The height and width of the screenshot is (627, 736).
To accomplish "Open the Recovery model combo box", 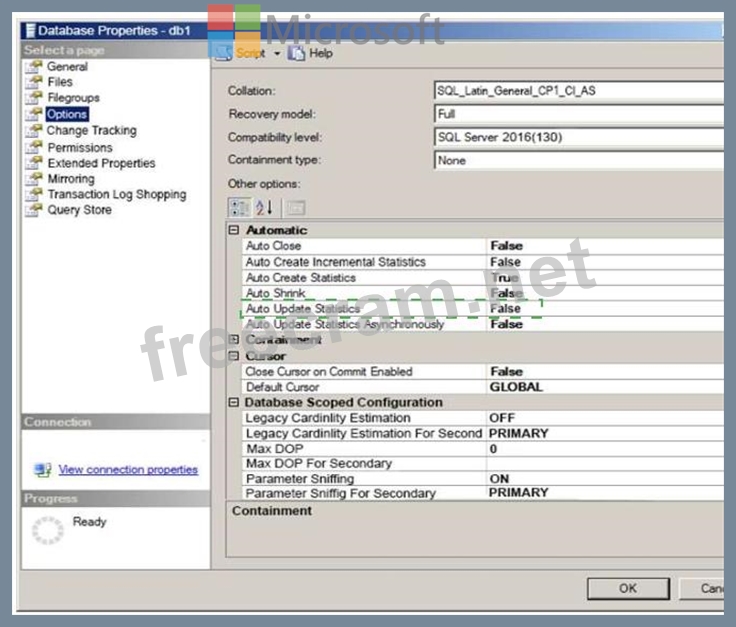I will [x=579, y=114].
